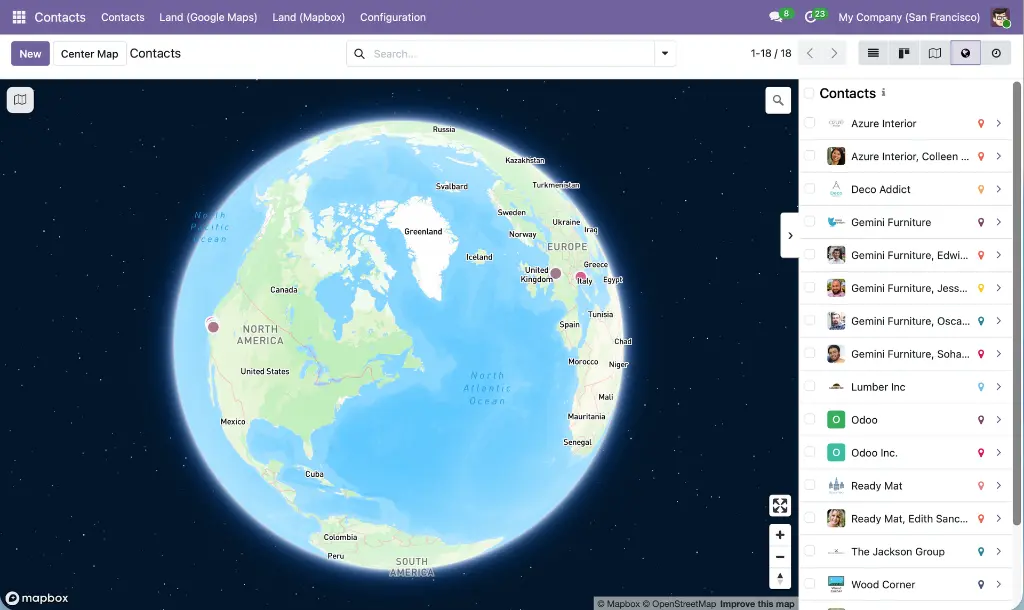This screenshot has width=1024, height=610.
Task: Focus the Search input field
Action: 511,54
